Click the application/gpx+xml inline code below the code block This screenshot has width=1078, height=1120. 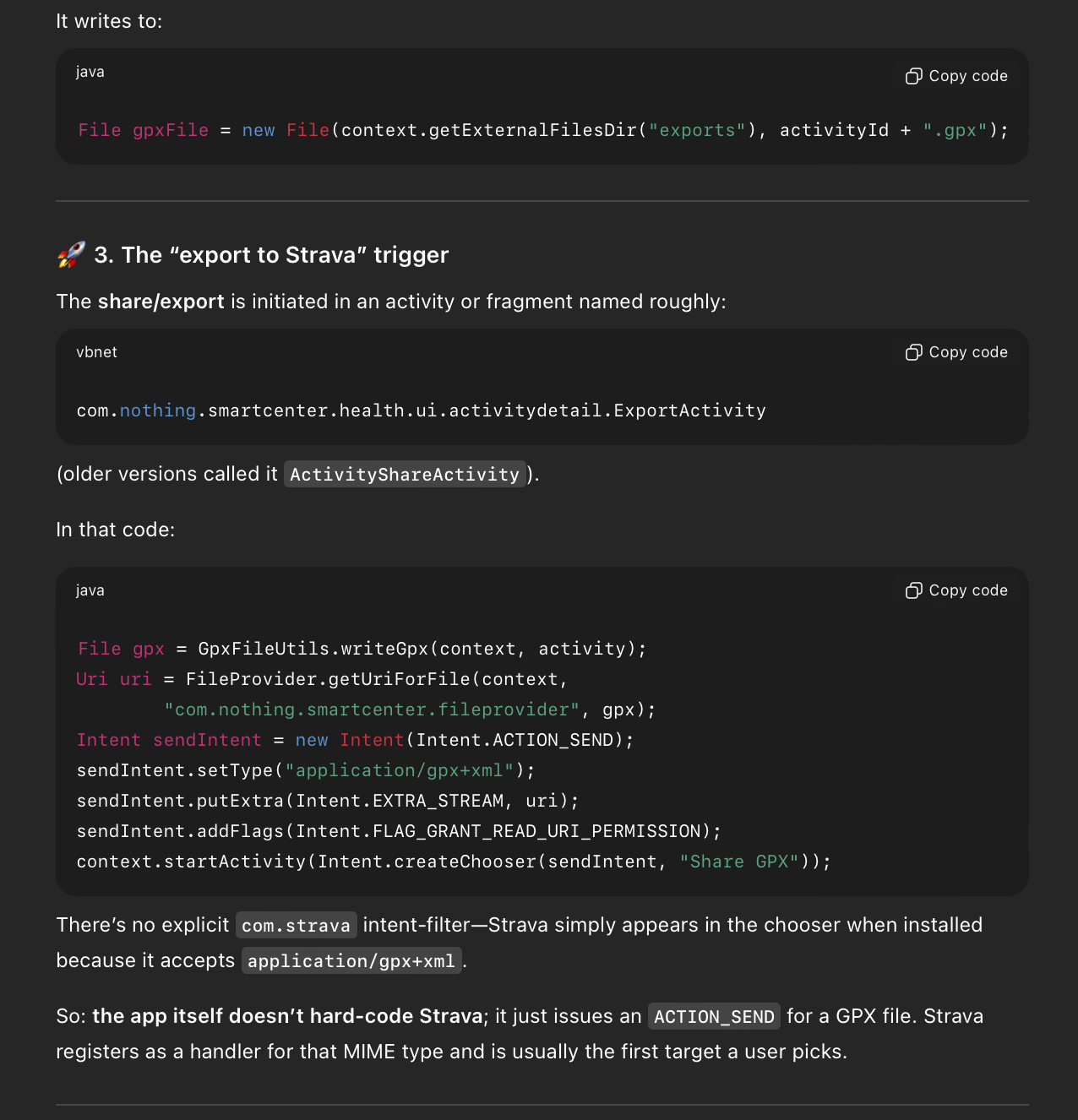(x=351, y=961)
